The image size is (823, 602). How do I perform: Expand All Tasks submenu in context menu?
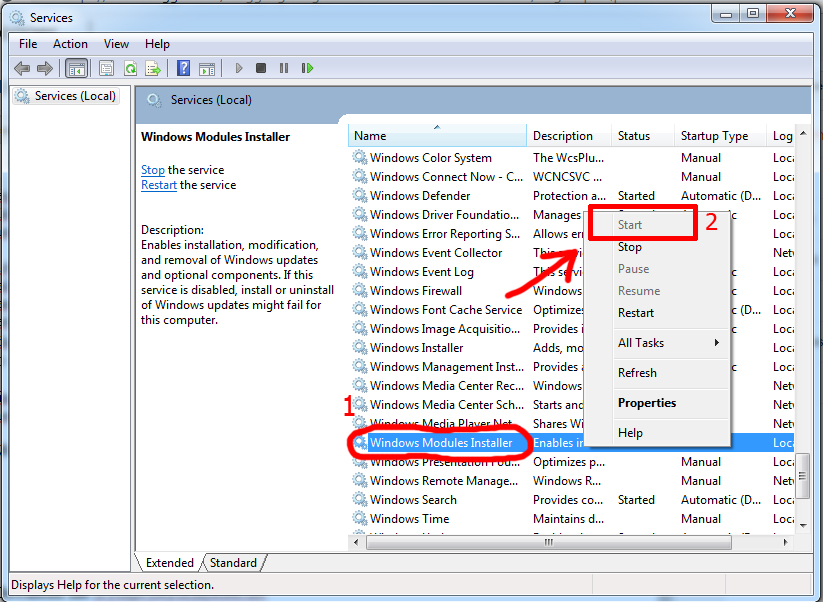pyautogui.click(x=658, y=343)
